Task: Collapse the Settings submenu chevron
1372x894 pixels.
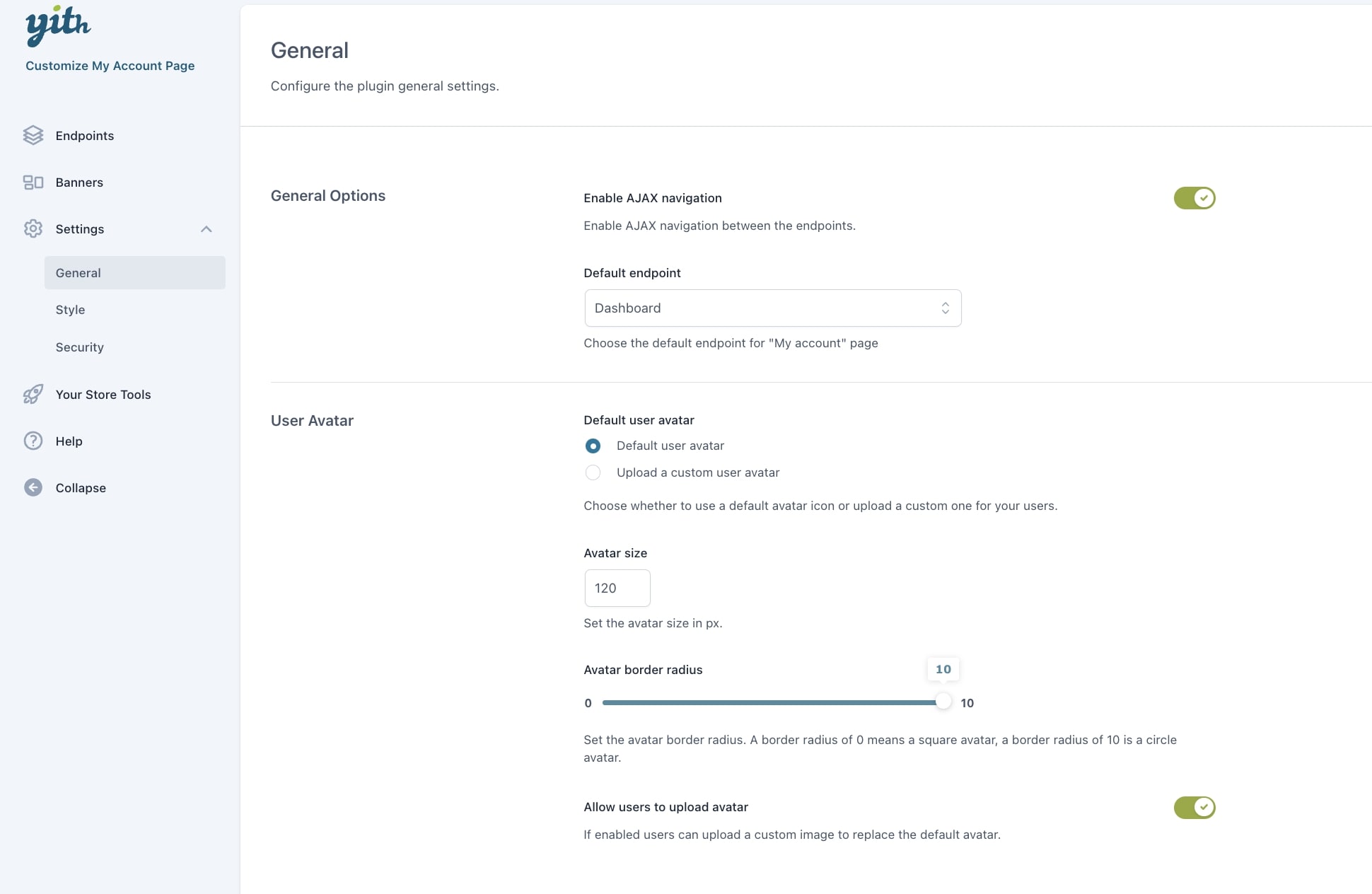Action: [x=207, y=229]
